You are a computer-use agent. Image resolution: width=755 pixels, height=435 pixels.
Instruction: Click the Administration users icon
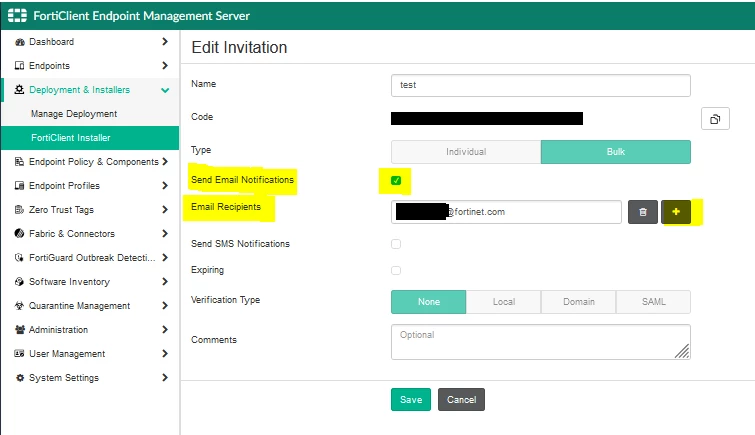[x=20, y=330]
